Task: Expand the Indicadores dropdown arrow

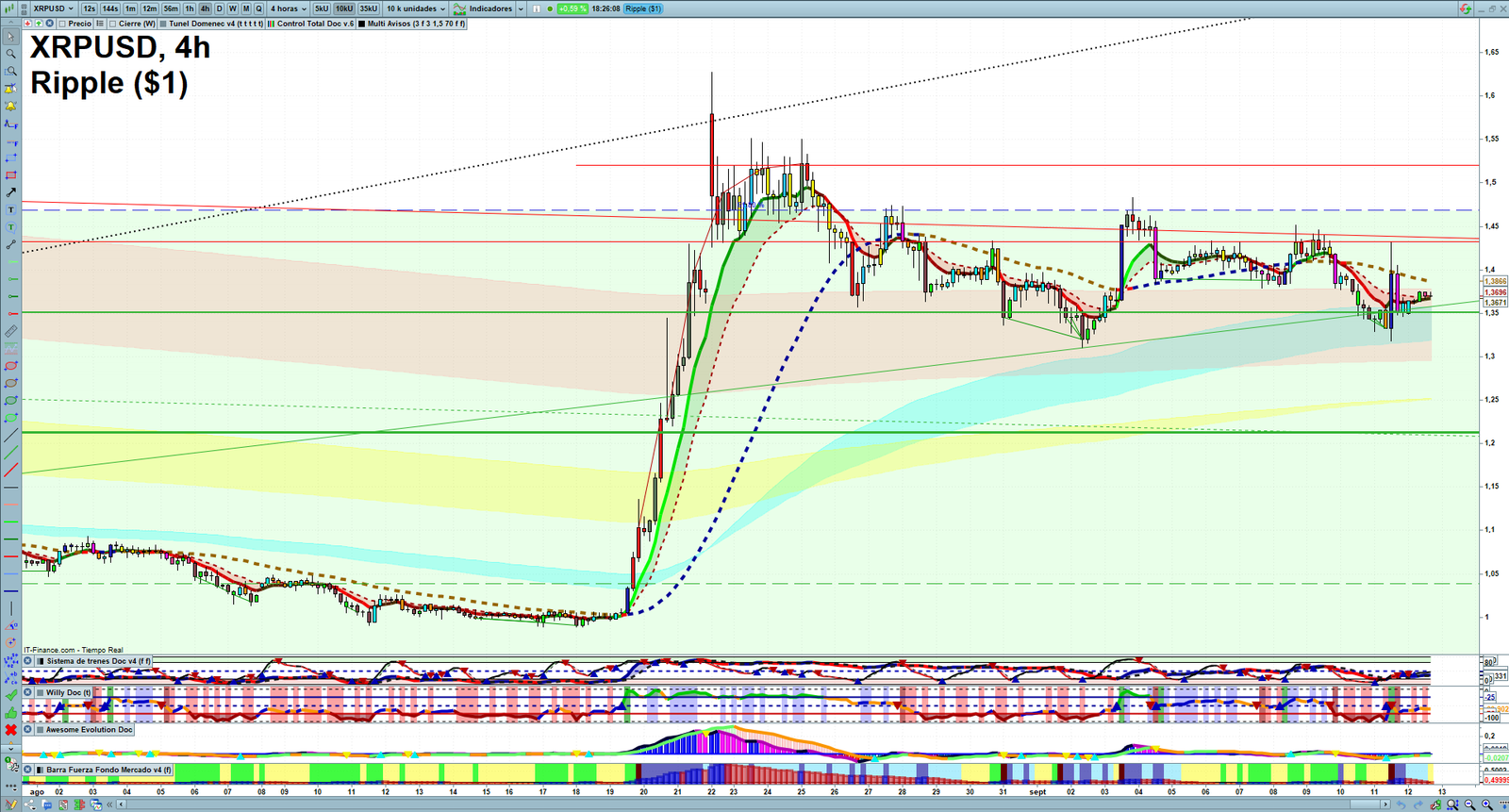Action: 521,8
